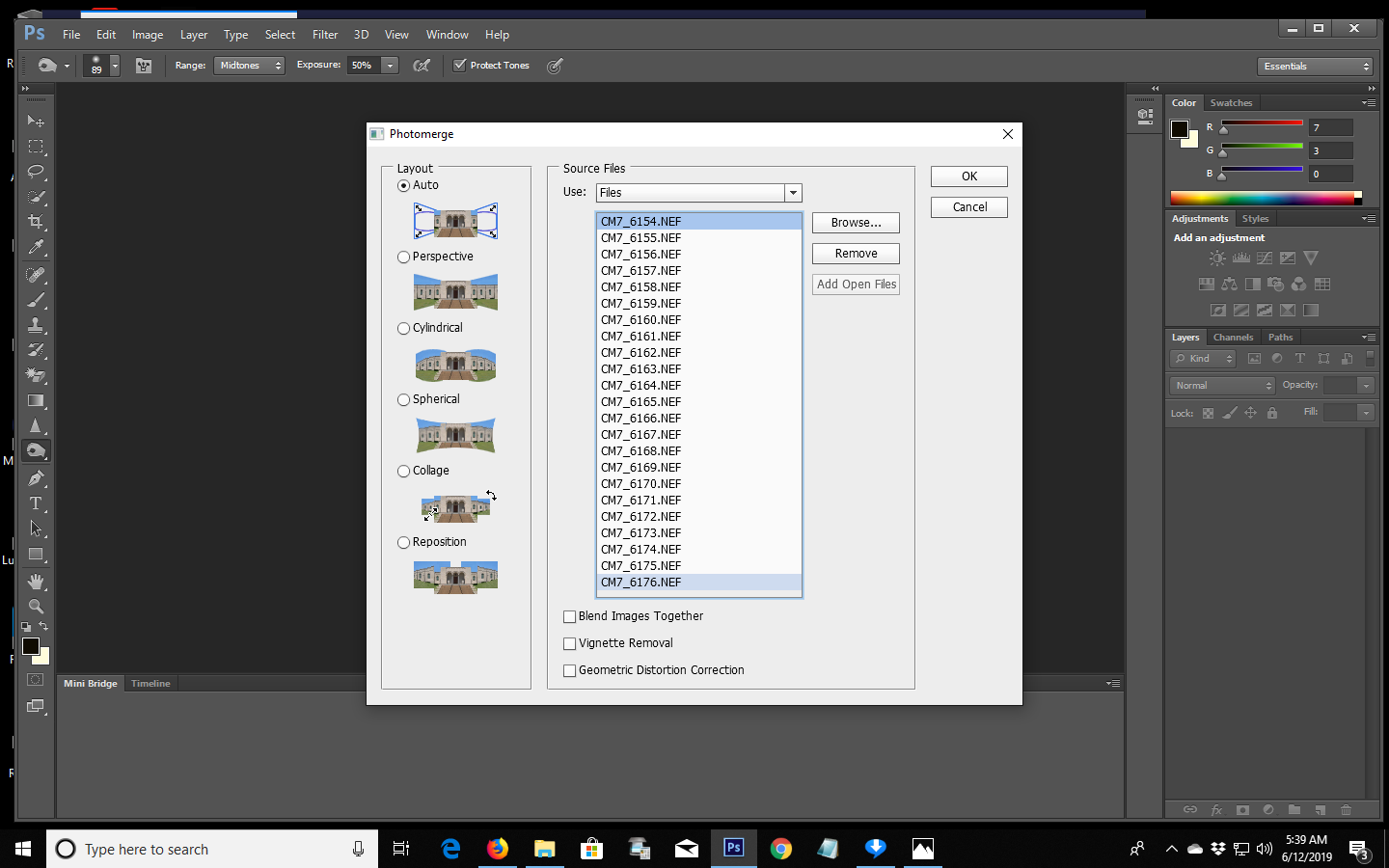Select the Horizontal Type tool
The width and height of the screenshot is (1389, 868).
35,502
